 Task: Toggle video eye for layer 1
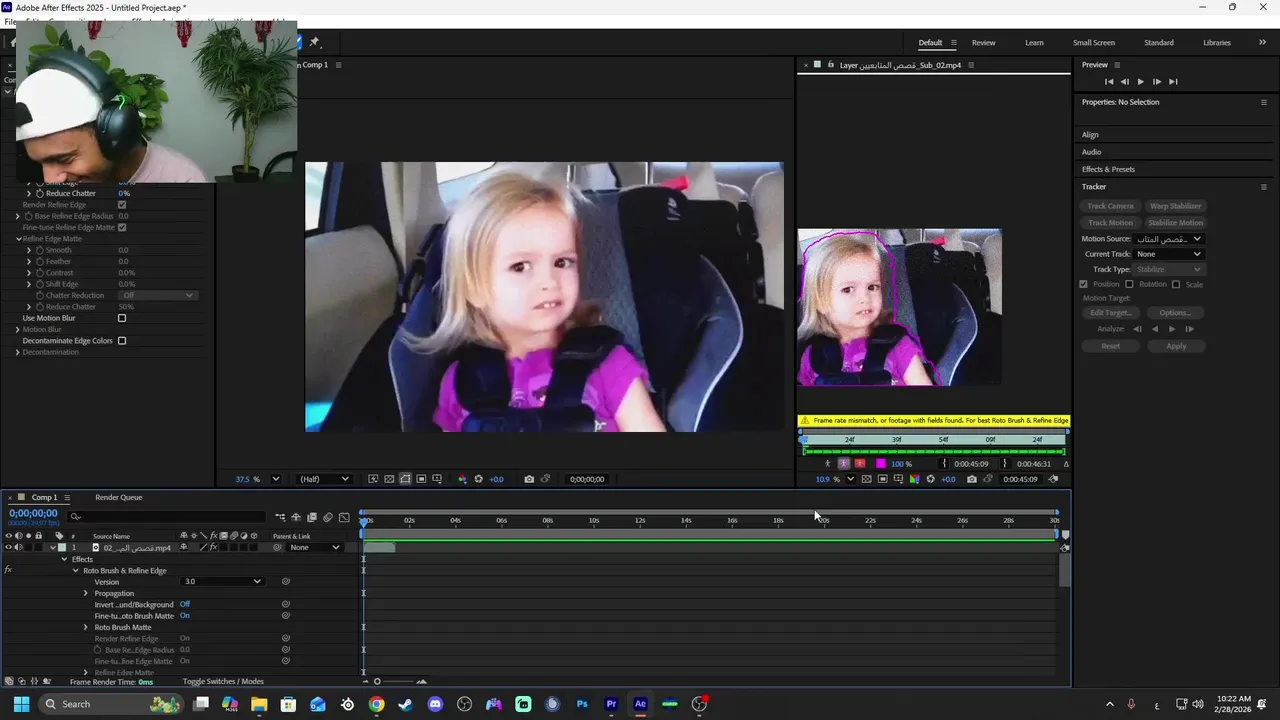8,548
